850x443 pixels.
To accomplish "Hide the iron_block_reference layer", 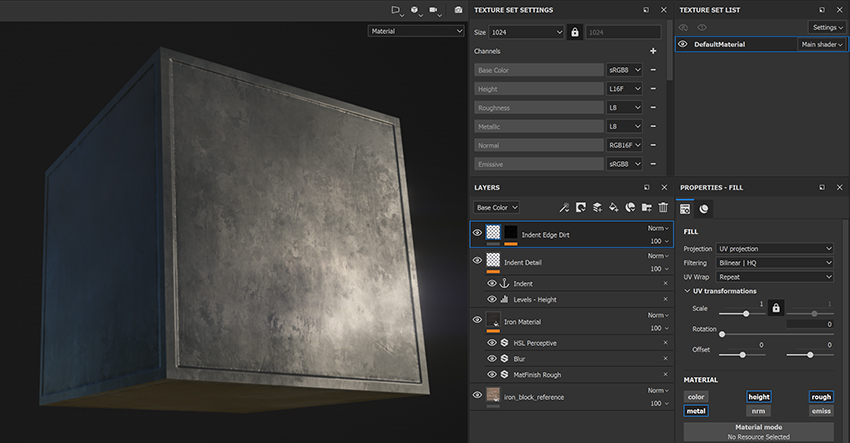I will pyautogui.click(x=477, y=396).
